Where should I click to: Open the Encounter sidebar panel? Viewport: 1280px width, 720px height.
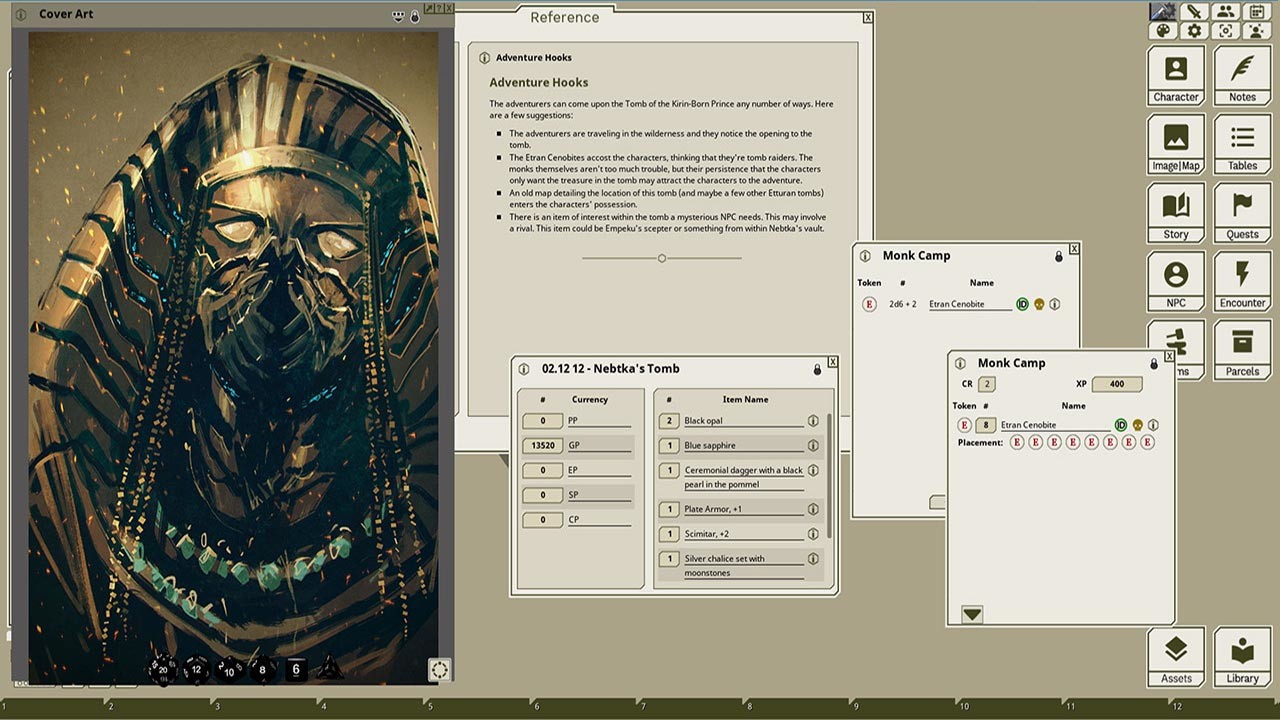point(1242,282)
